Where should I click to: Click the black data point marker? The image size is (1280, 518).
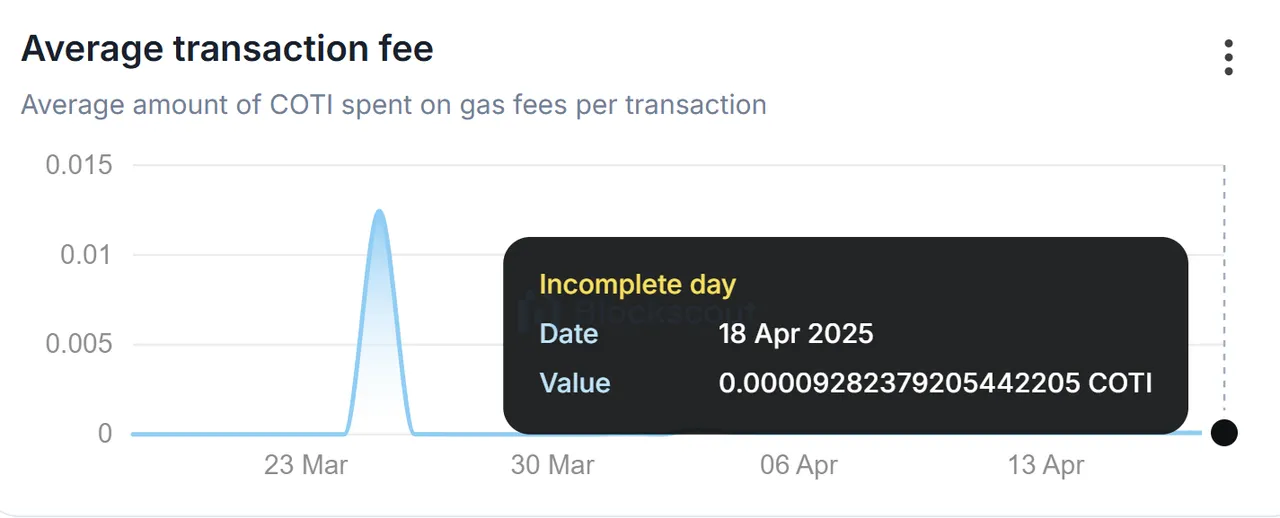[1224, 433]
